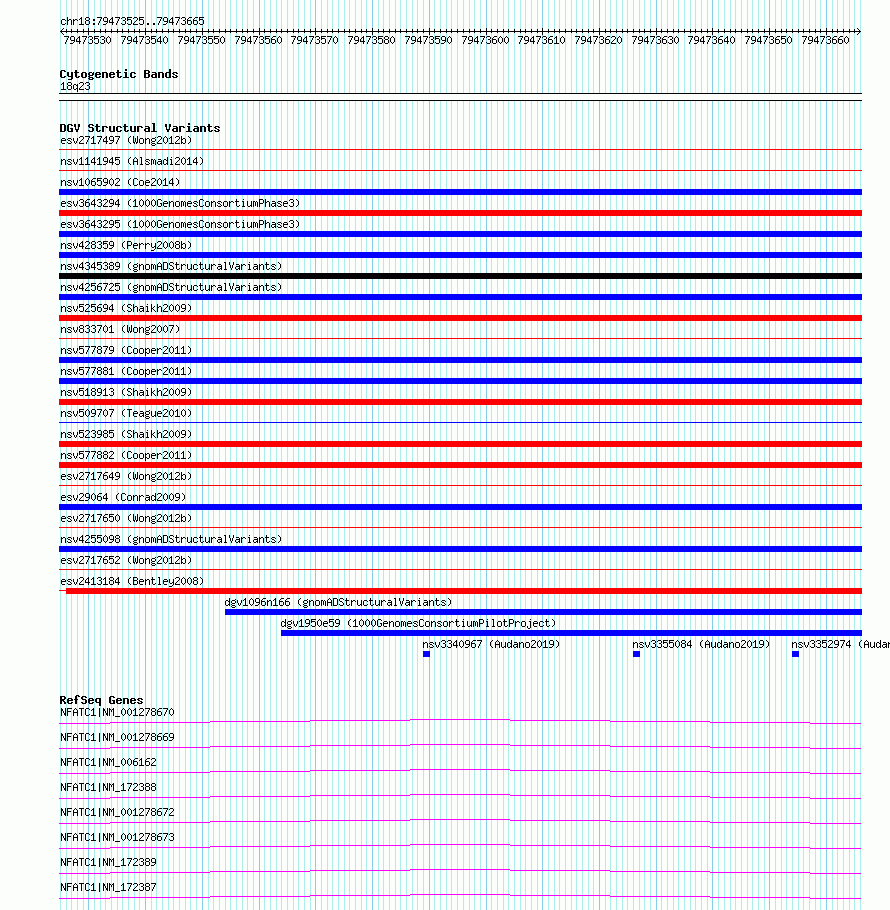Click nsv577881 (Cooper2011) variant label

pyautogui.click(x=126, y=371)
